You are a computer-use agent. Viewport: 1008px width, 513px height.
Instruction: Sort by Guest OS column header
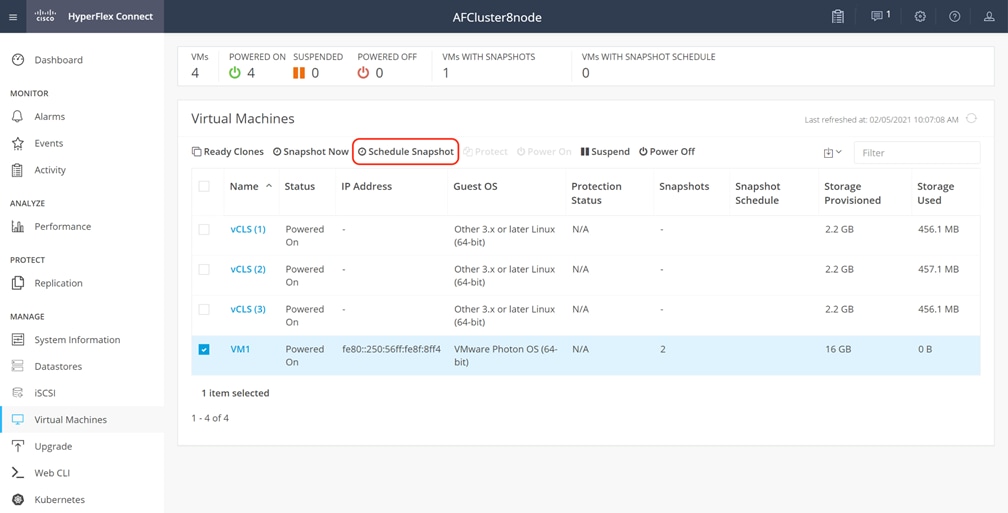pos(475,186)
